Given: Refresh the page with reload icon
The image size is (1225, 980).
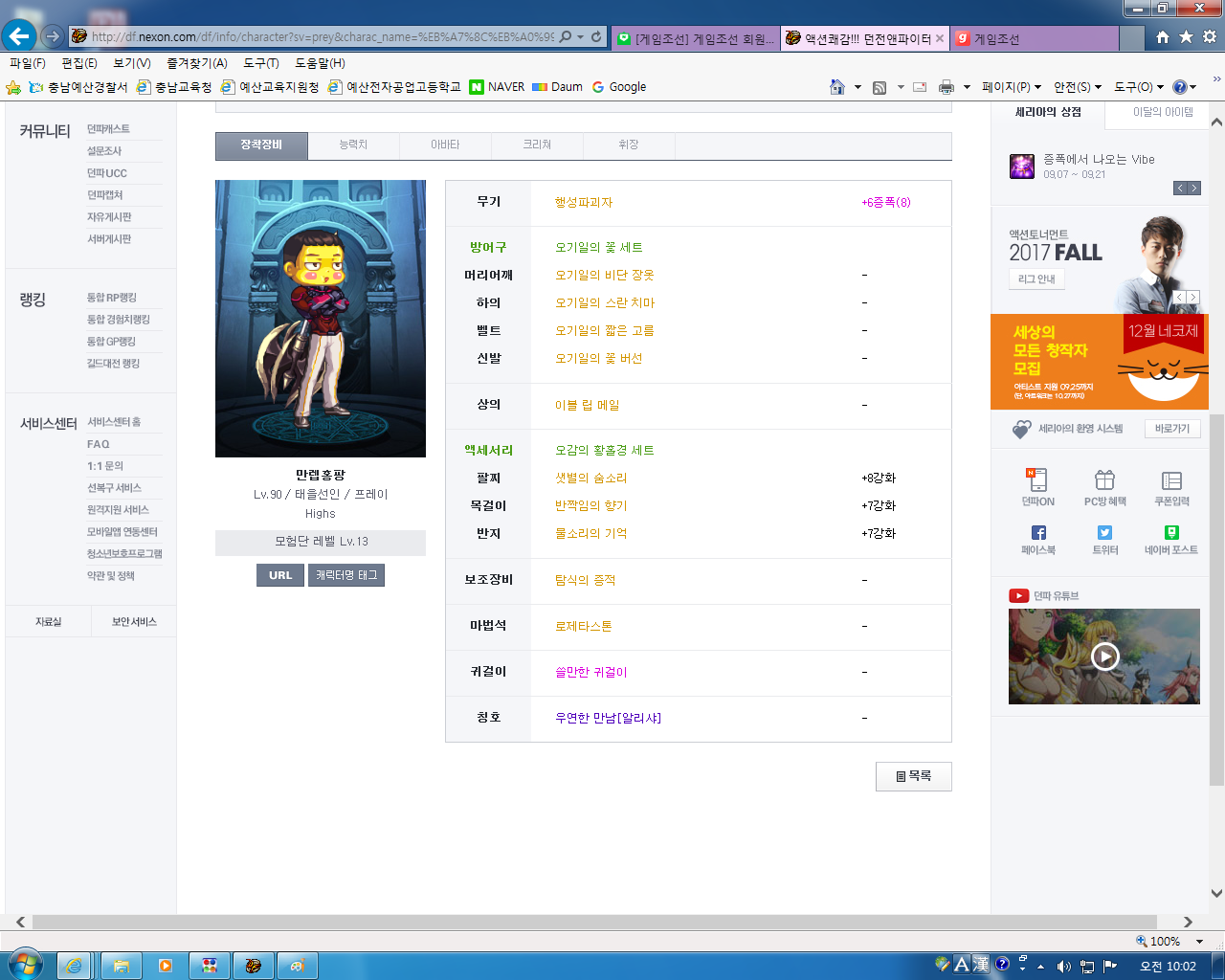Looking at the screenshot, I should coord(596,36).
